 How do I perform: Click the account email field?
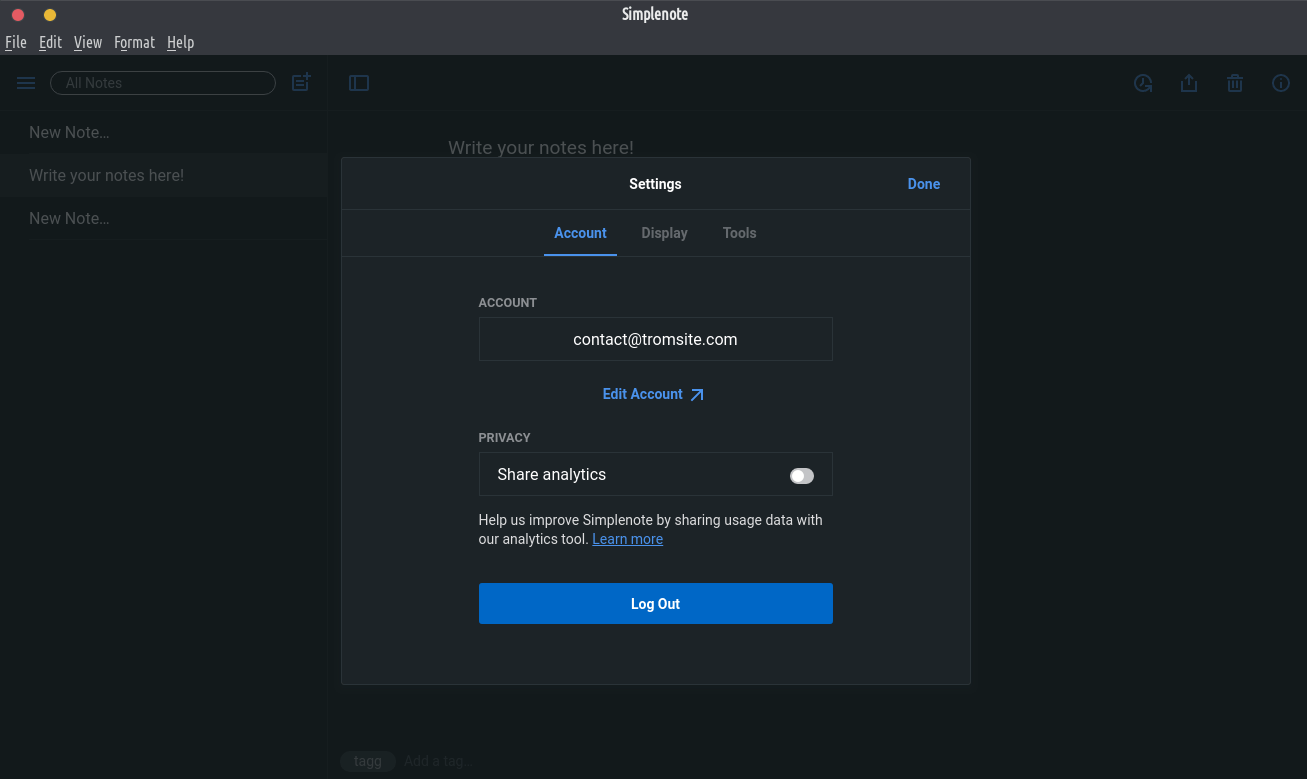[656, 339]
